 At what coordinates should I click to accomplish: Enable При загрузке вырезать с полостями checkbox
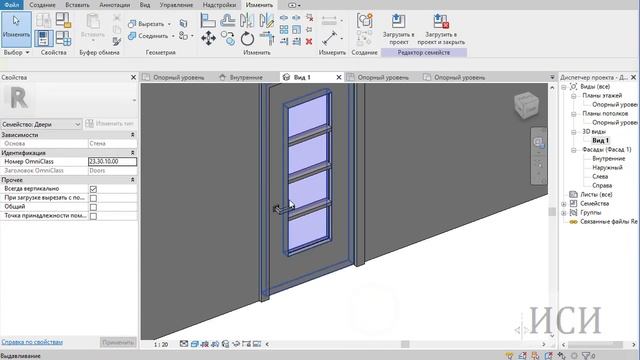pyautogui.click(x=93, y=198)
